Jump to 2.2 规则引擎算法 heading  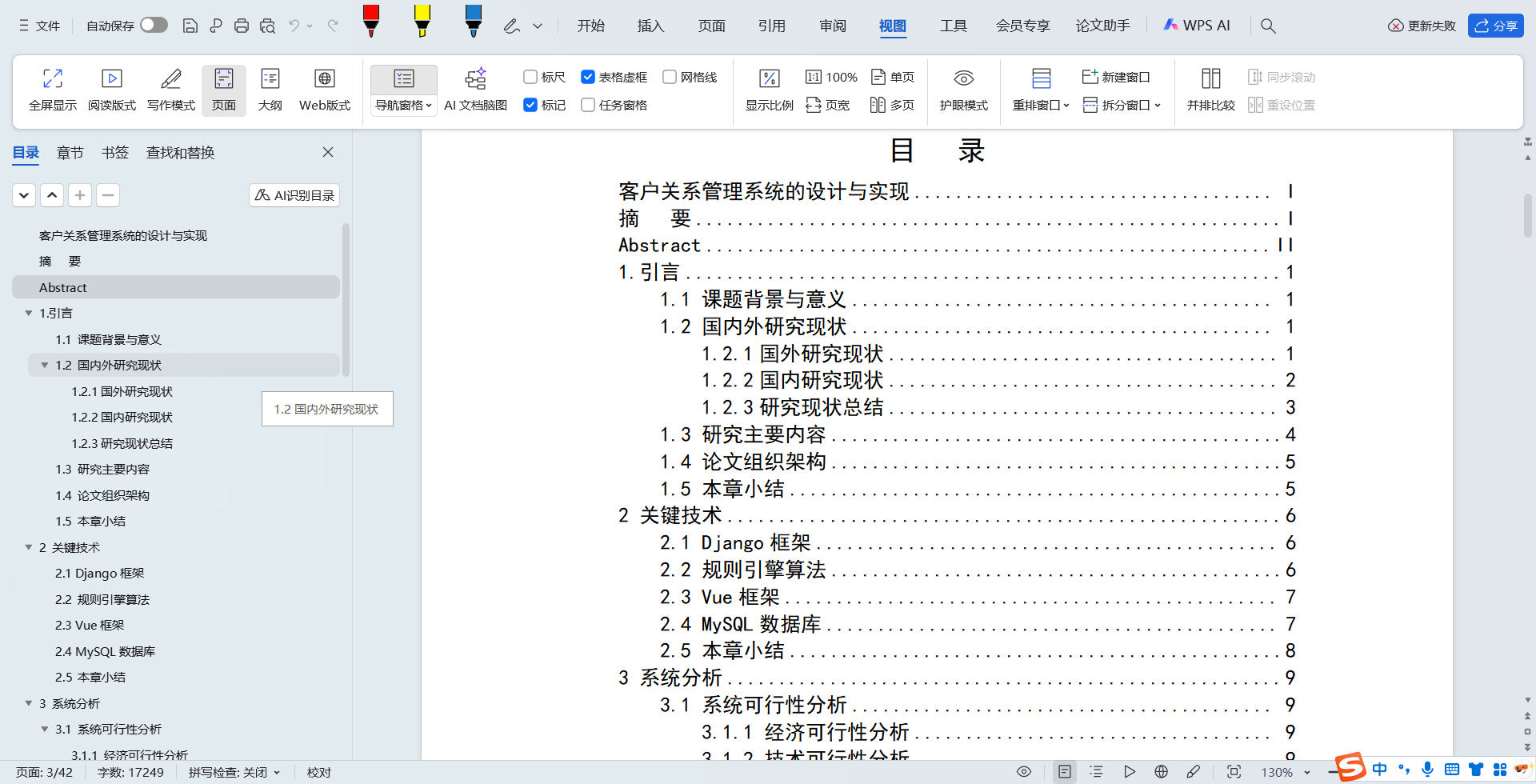pyautogui.click(x=102, y=599)
